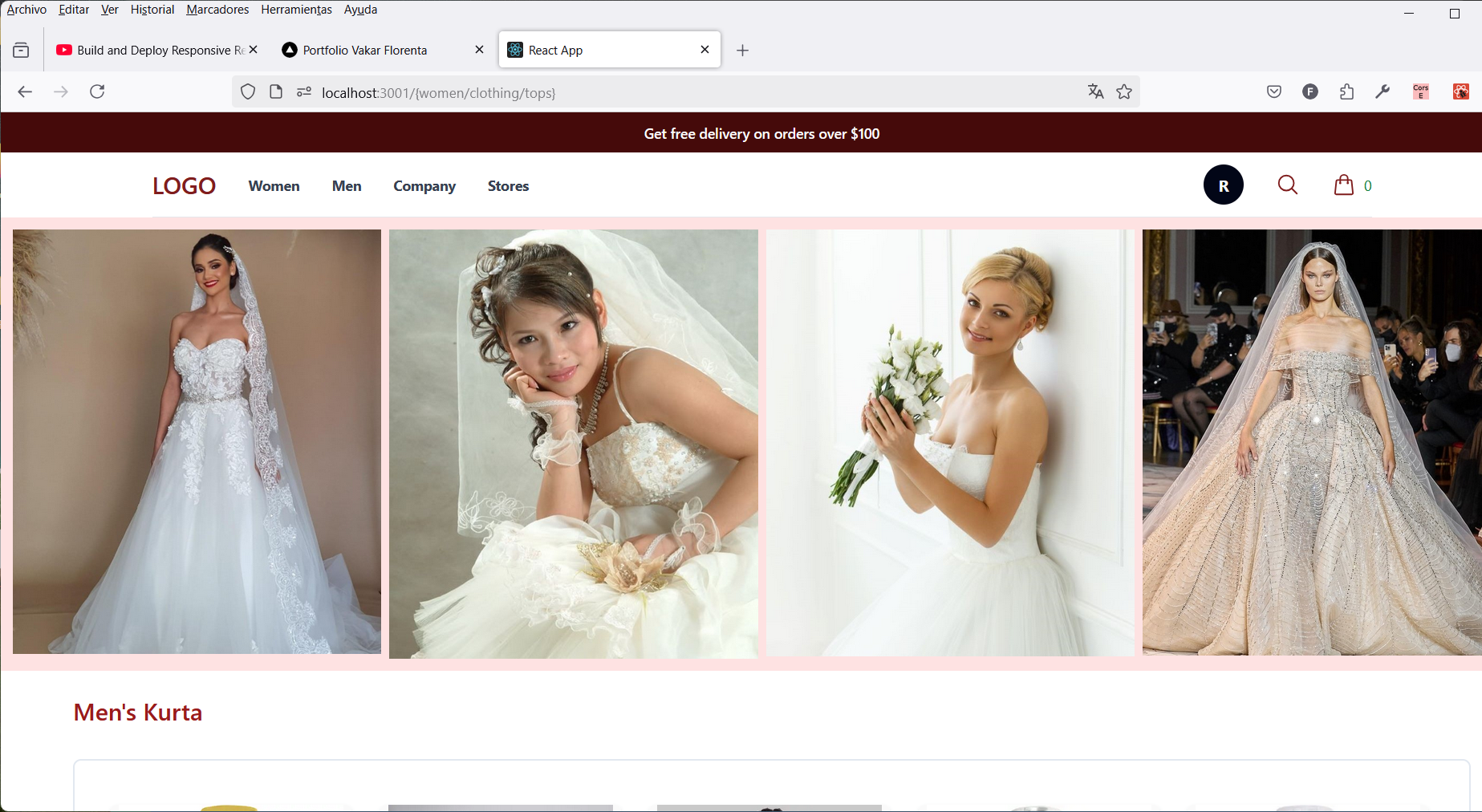Image resolution: width=1482 pixels, height=812 pixels.
Task: Go back with the browser back arrow
Action: point(25,91)
